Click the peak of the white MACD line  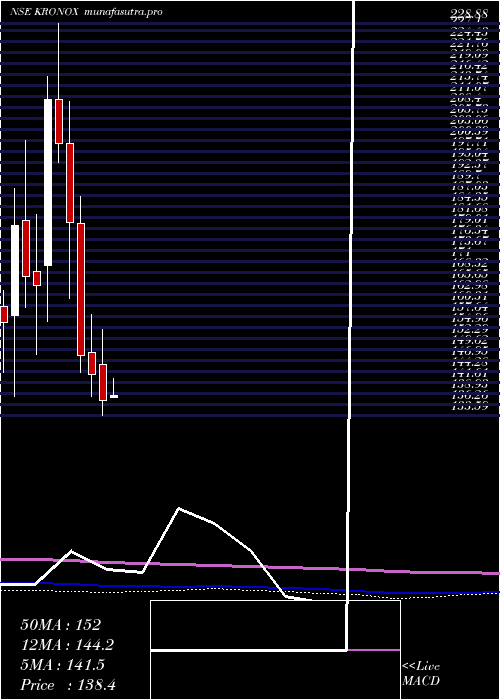tap(179, 508)
